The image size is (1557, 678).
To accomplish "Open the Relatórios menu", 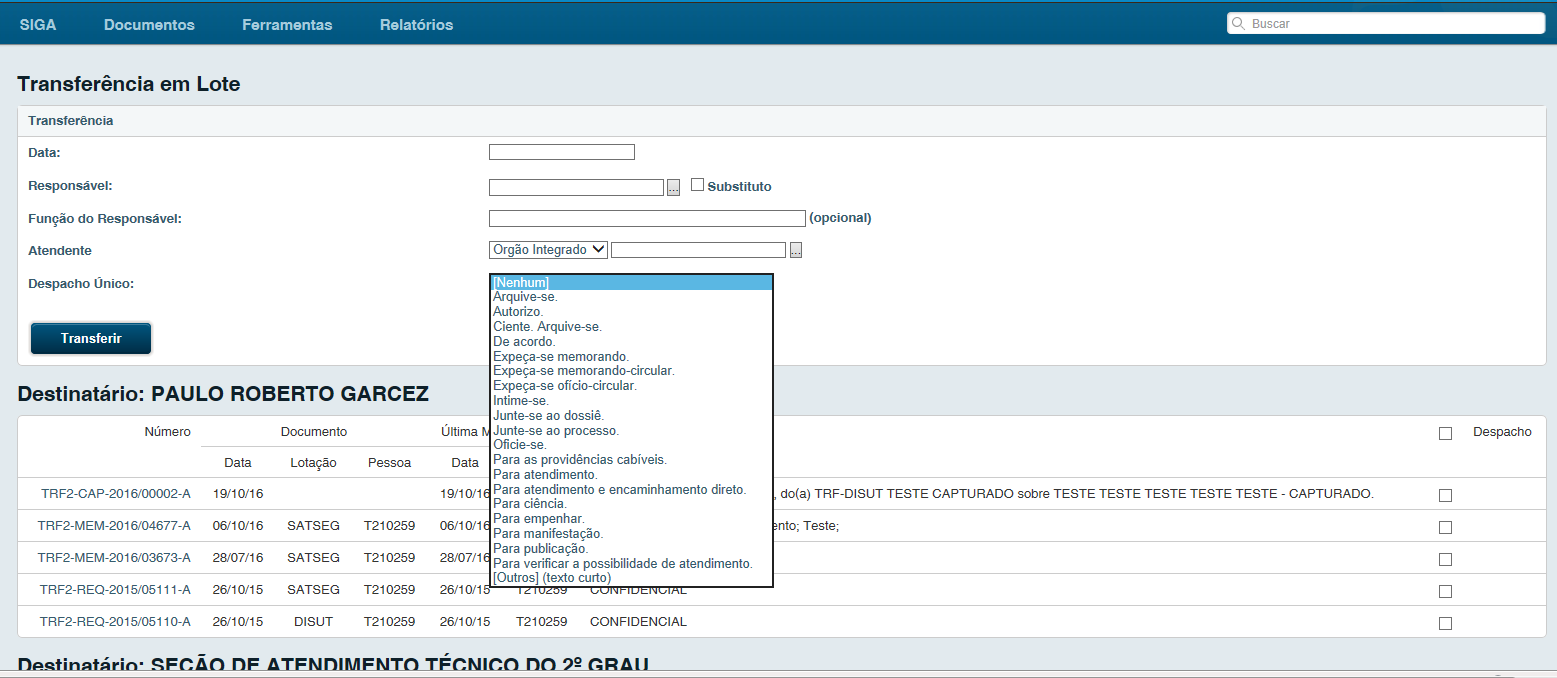I will pos(416,25).
